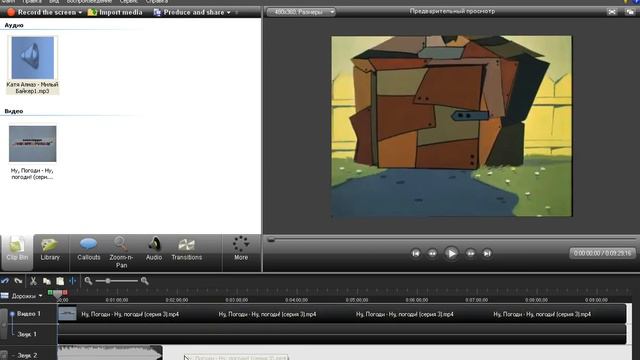Click the timecode display 0:00:00;00 / 0:09:29;16

tap(602, 253)
